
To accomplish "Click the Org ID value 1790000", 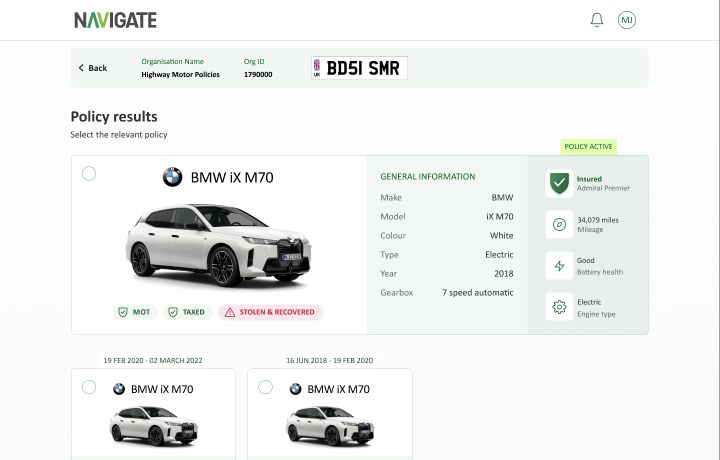I will click(x=258, y=74).
